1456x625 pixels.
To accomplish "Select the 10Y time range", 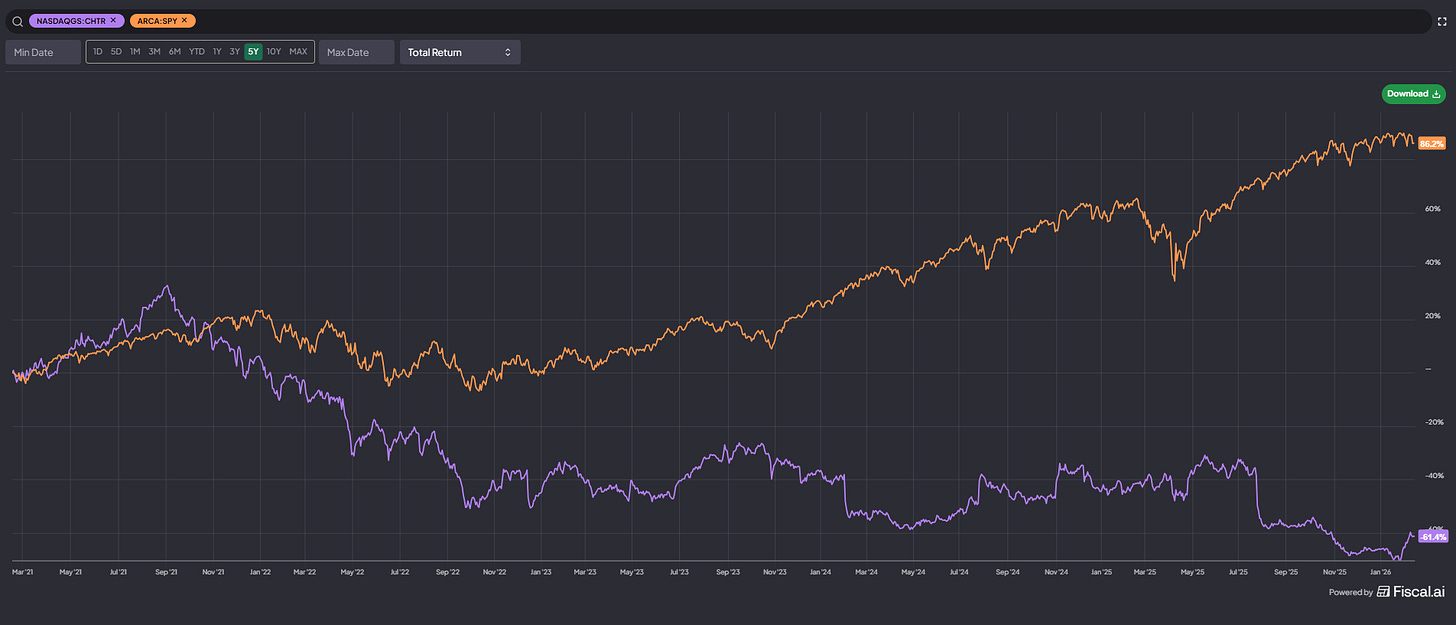I will [x=274, y=52].
